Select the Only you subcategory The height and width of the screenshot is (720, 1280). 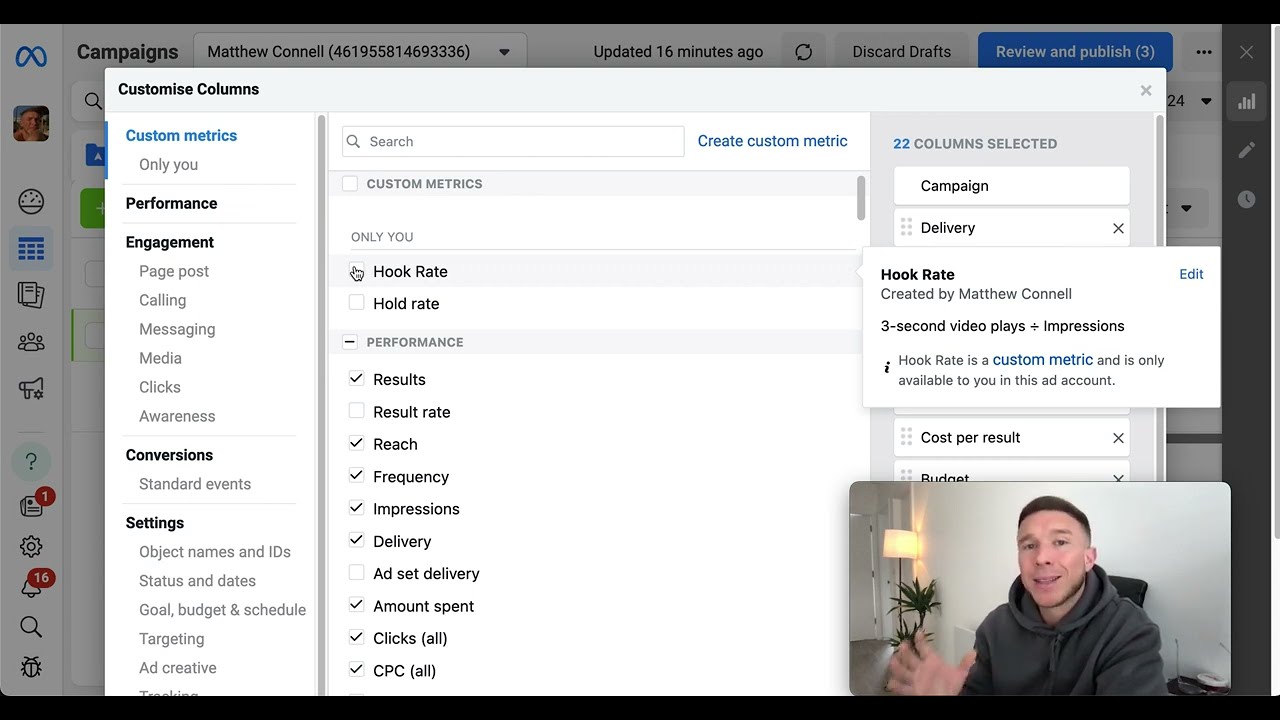pyautogui.click(x=168, y=165)
